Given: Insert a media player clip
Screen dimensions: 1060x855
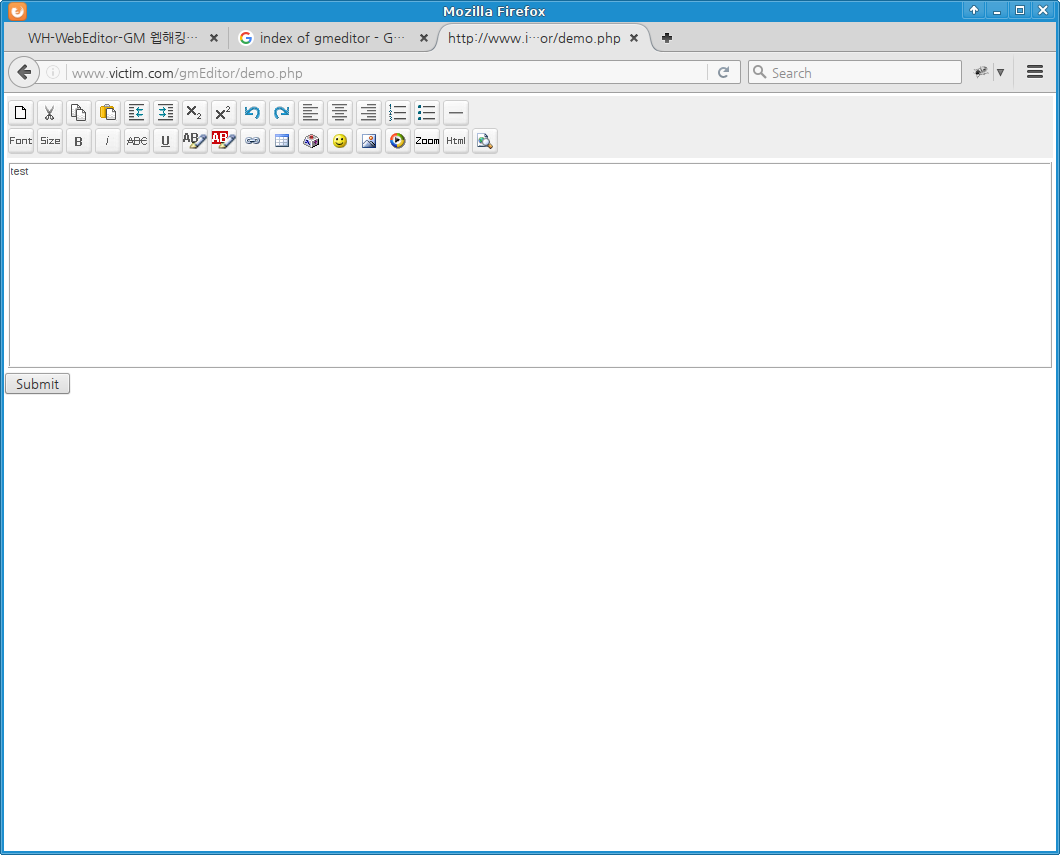Looking at the screenshot, I should pos(398,141).
